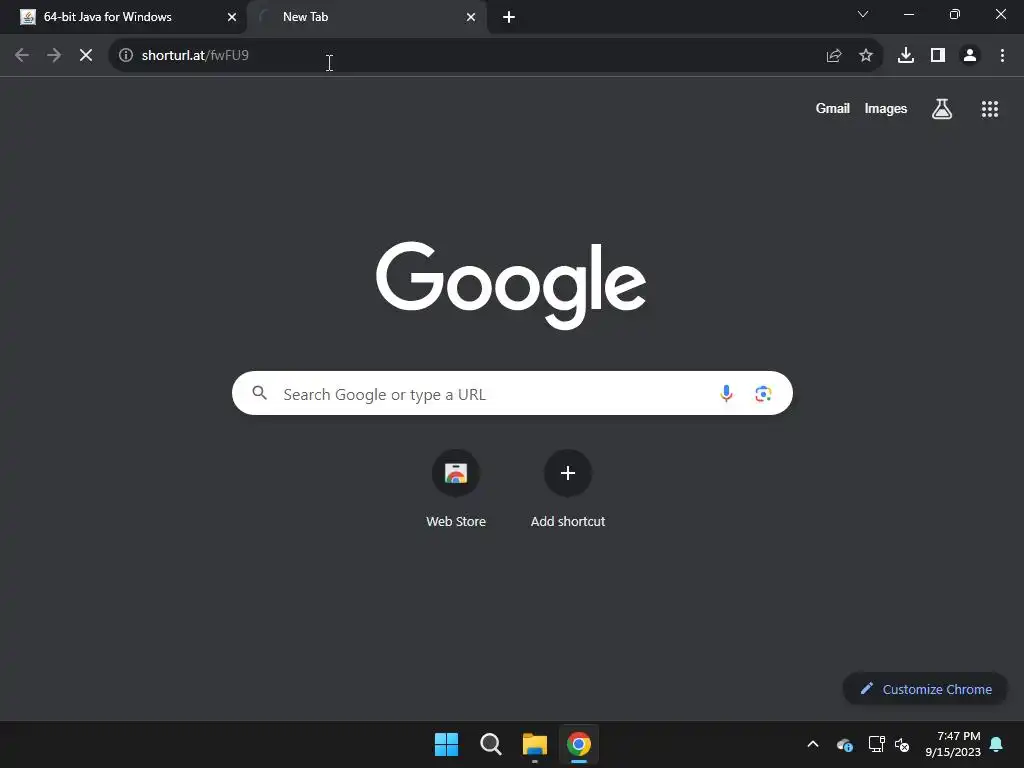Click the shorturl.at address bar text
The image size is (1024, 768).
tap(195, 56)
